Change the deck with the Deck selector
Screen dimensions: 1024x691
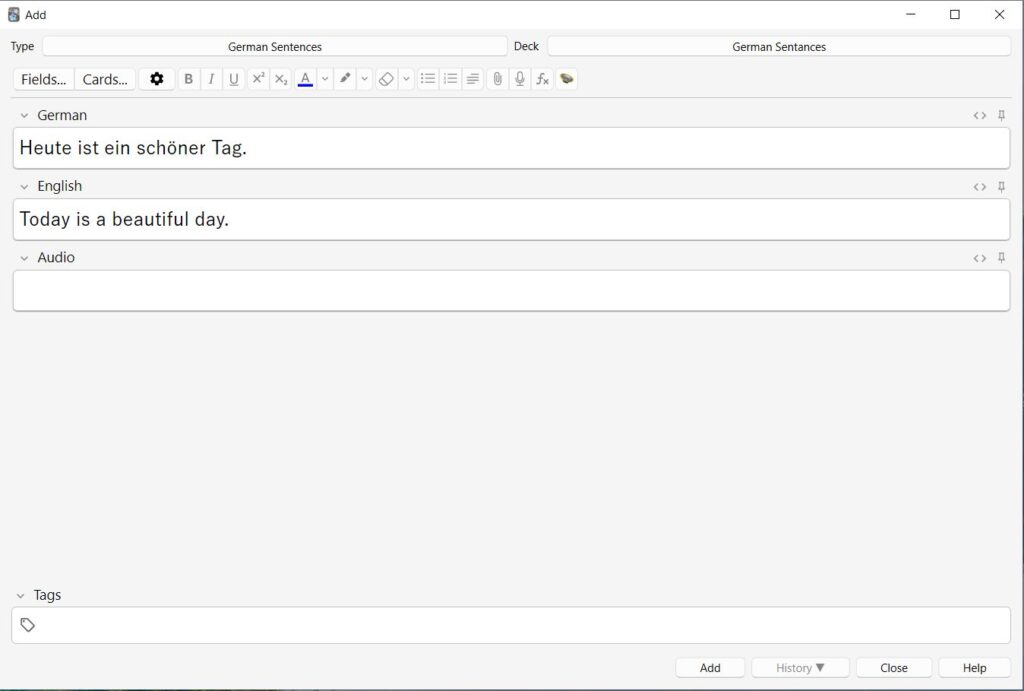(x=779, y=46)
